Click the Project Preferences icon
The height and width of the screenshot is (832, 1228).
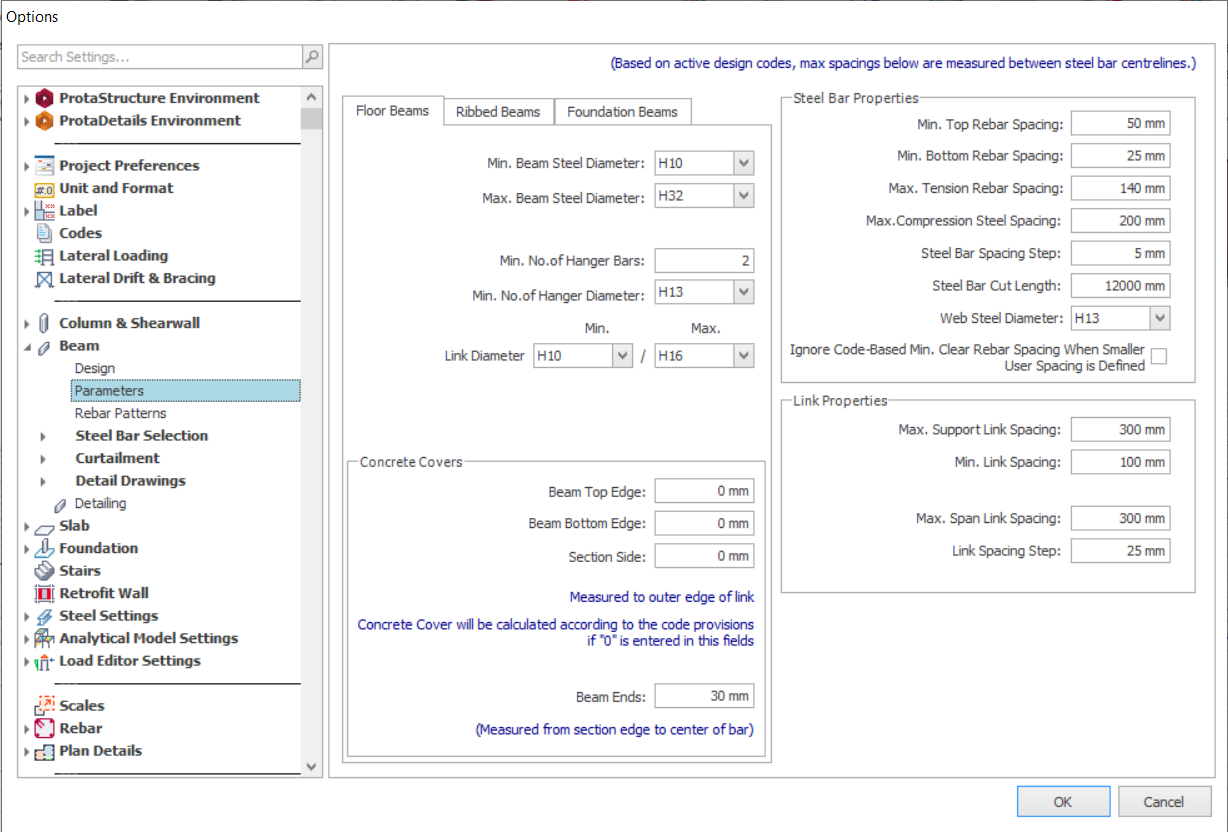[44, 166]
